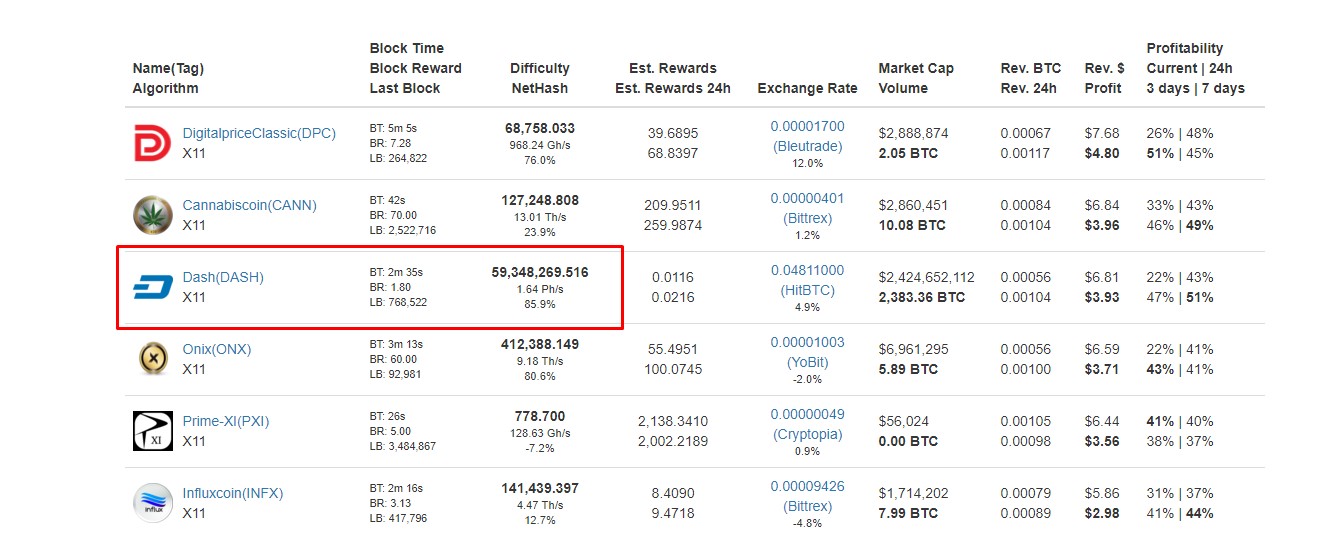Image resolution: width=1318 pixels, height=539 pixels.
Task: Open the Bittrex link for Influxcoin
Action: 807,506
